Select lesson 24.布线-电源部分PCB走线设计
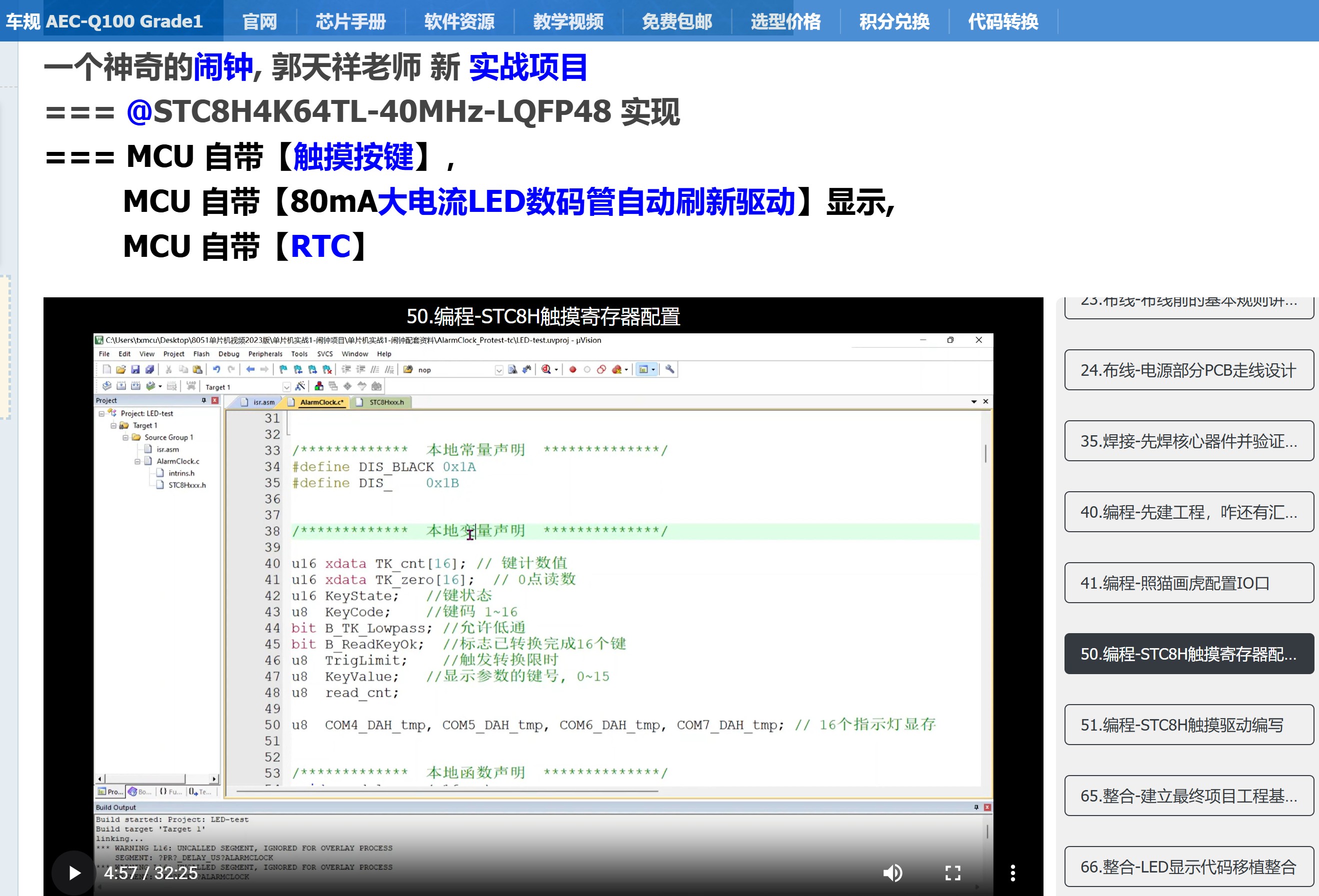The width and height of the screenshot is (1319, 896). tap(1189, 370)
